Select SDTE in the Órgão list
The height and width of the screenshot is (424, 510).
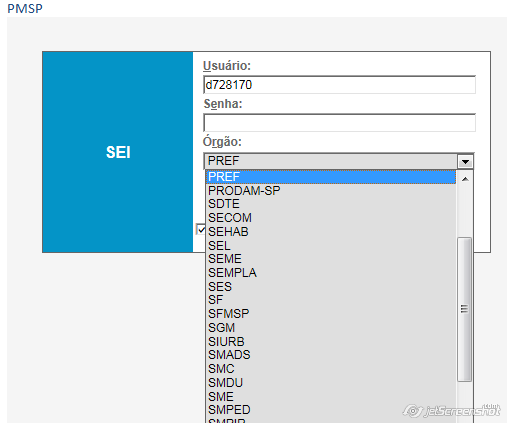(331, 204)
